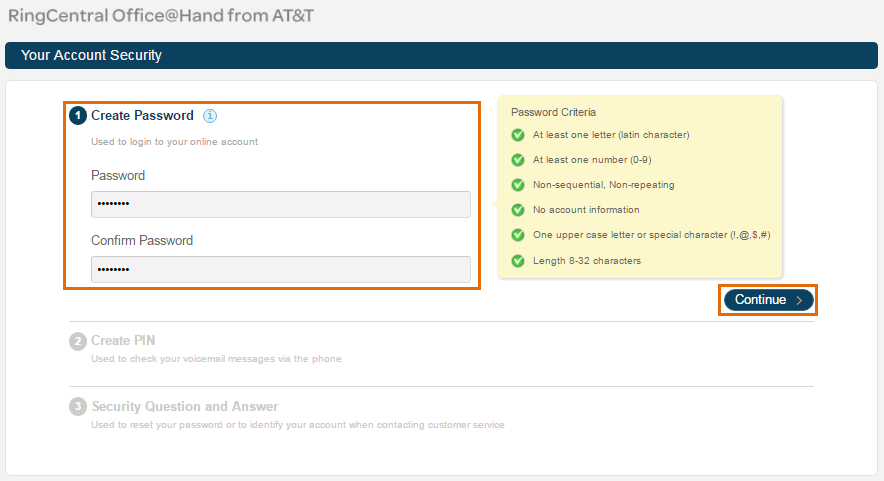Focus the Confirm Password input field
The height and width of the screenshot is (481, 884).
point(281,270)
